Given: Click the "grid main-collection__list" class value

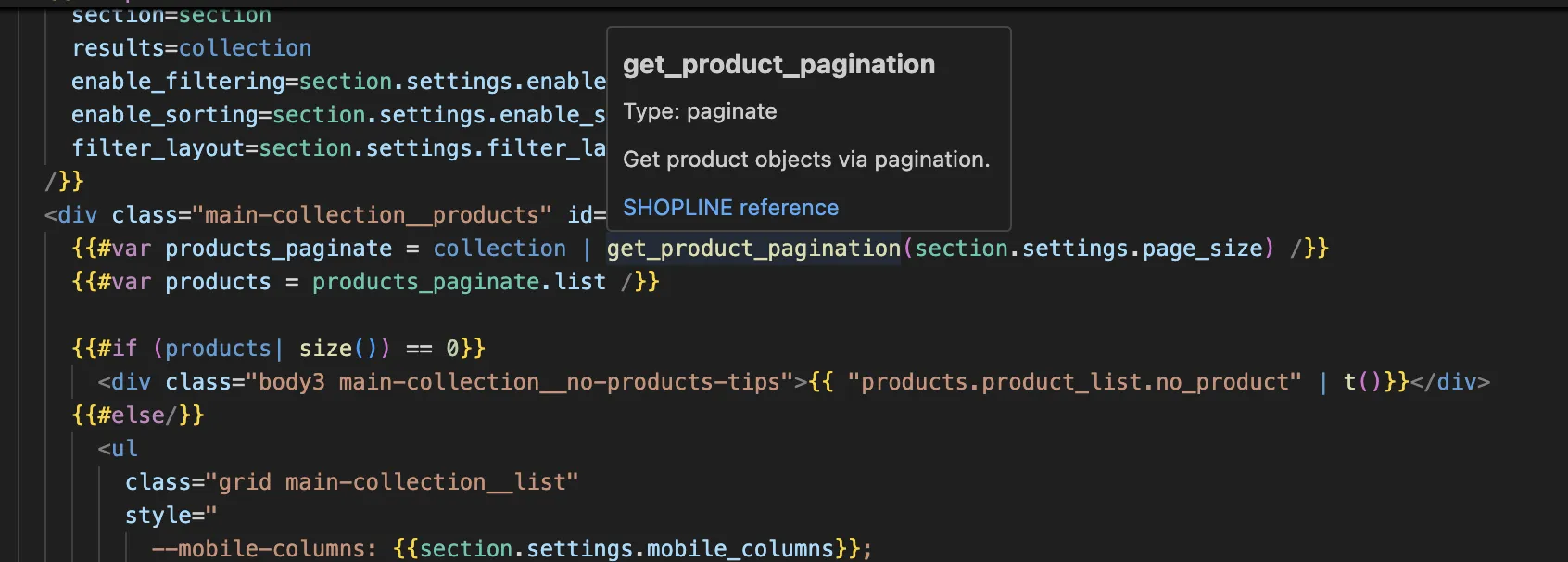Looking at the screenshot, I should [398, 482].
